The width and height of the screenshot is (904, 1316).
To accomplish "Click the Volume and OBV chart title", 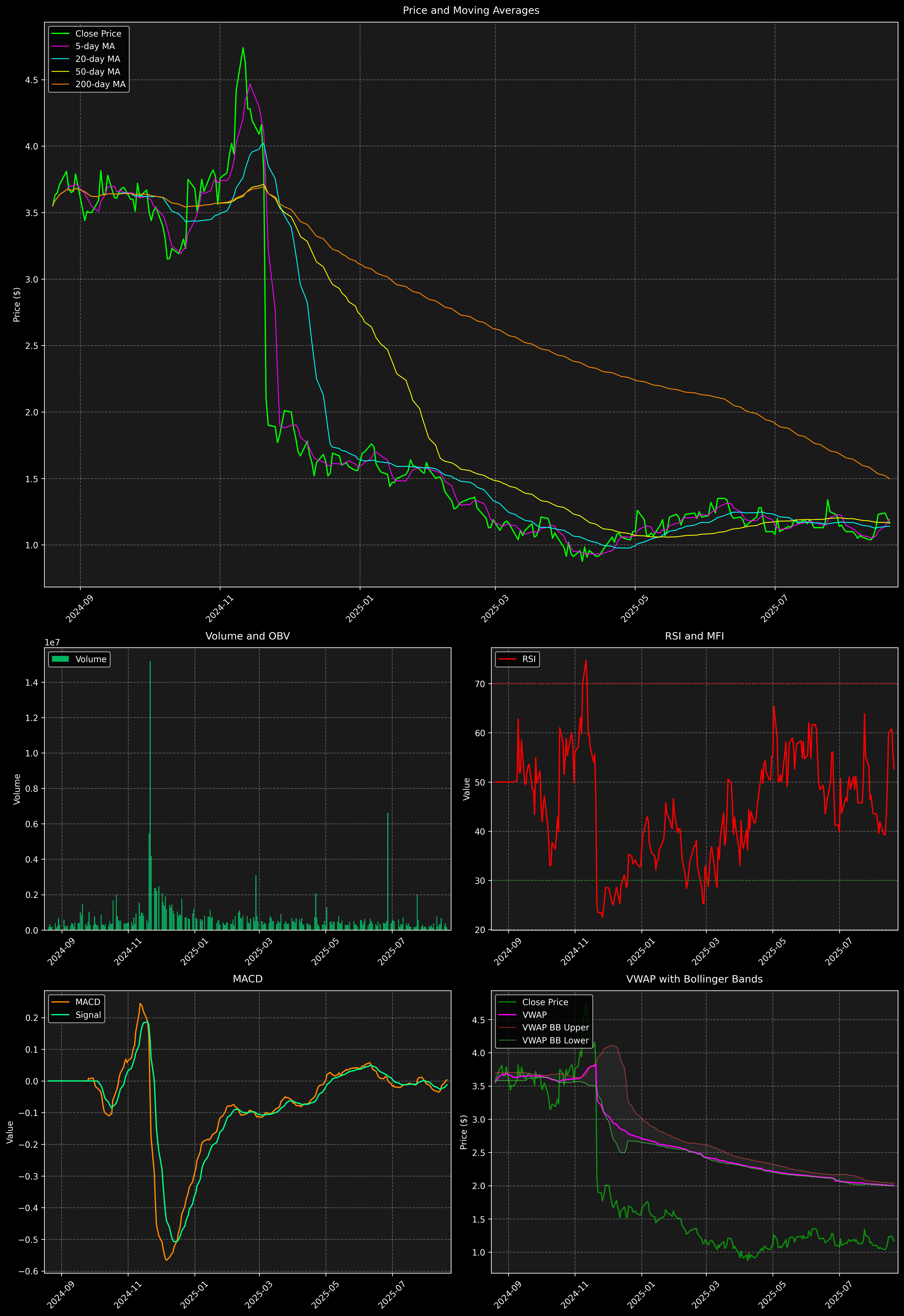I will click(x=248, y=636).
